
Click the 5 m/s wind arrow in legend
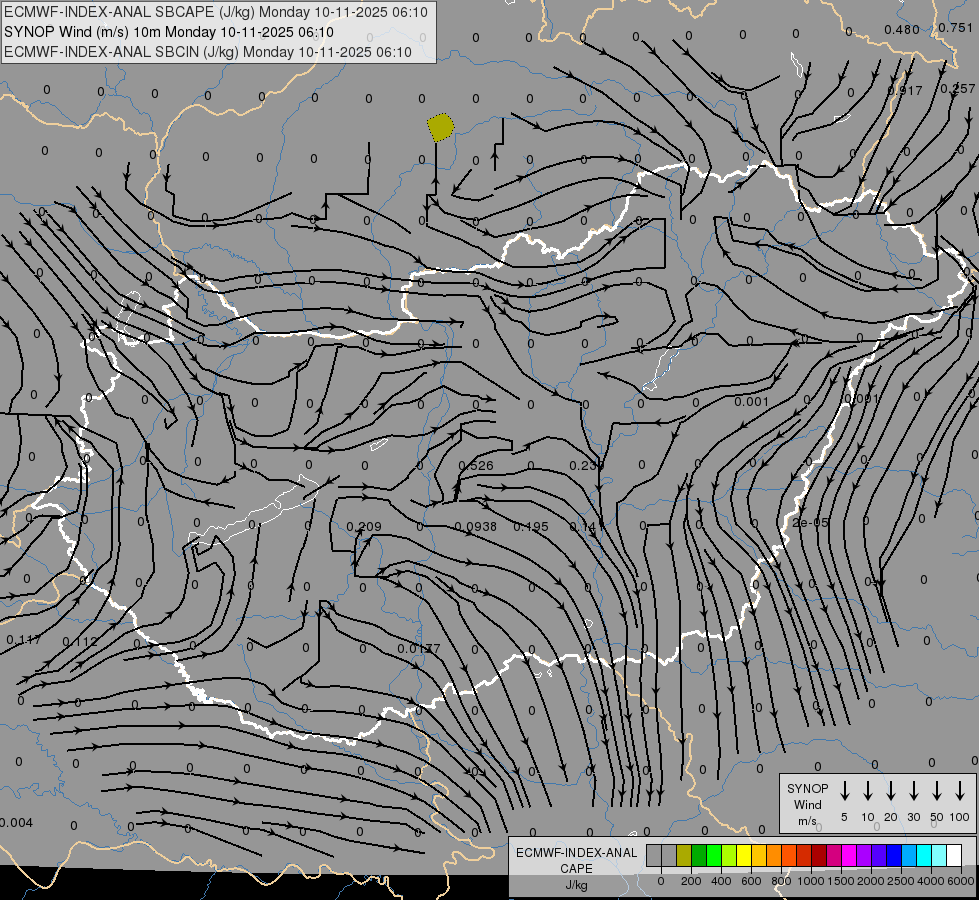(x=845, y=791)
